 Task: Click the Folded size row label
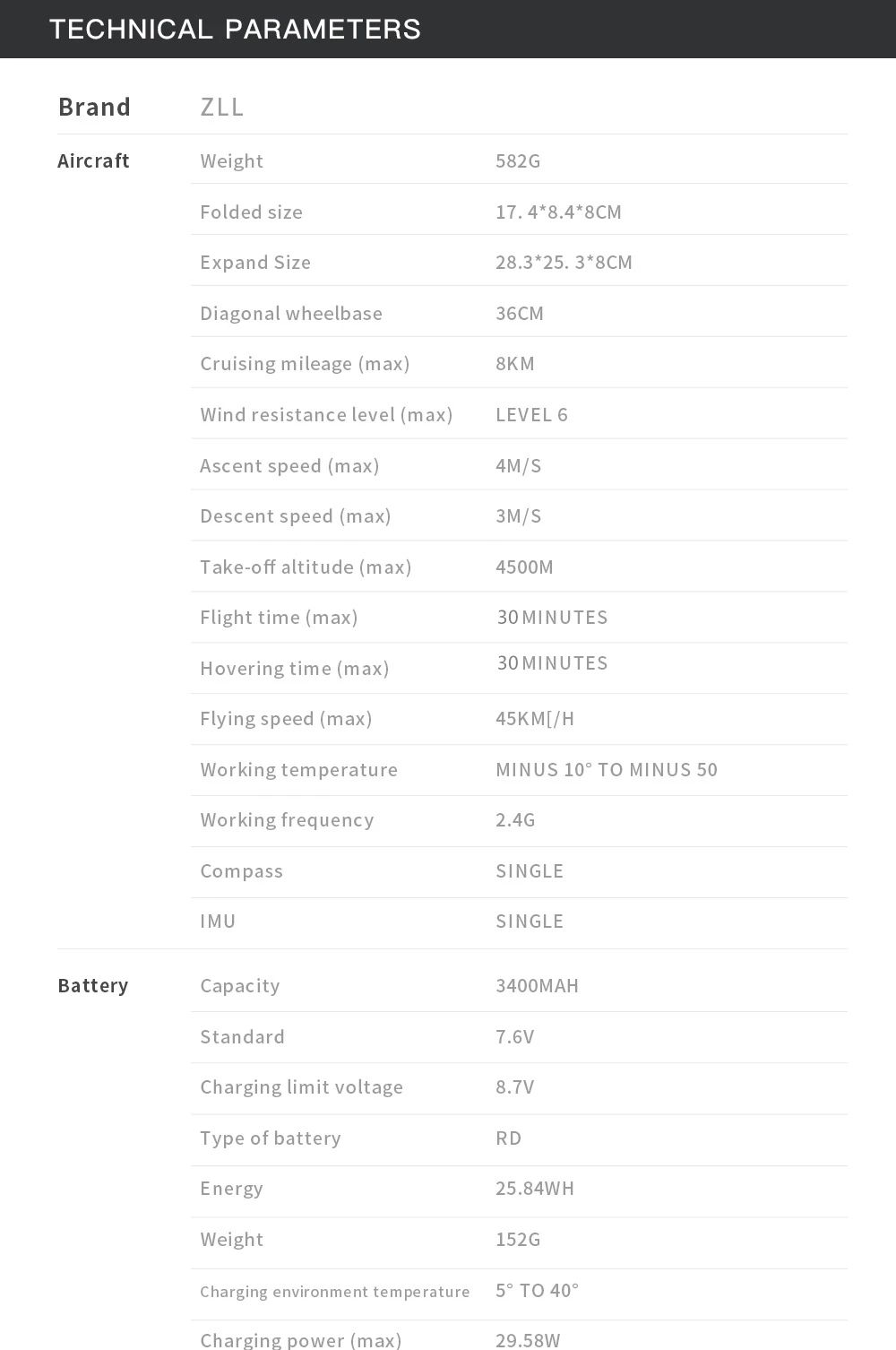(x=251, y=212)
